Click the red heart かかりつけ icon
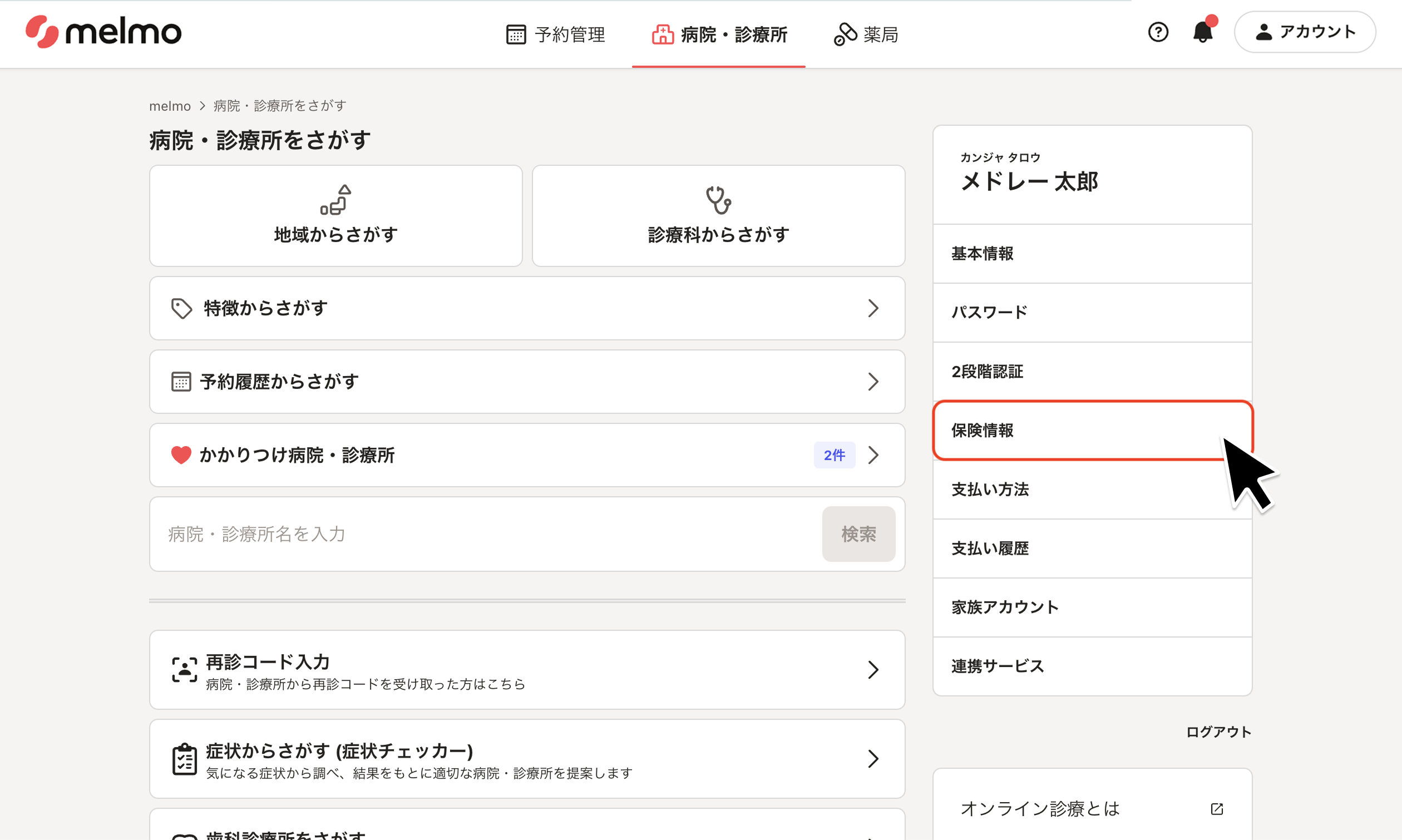Viewport: 1402px width, 840px height. (181, 455)
